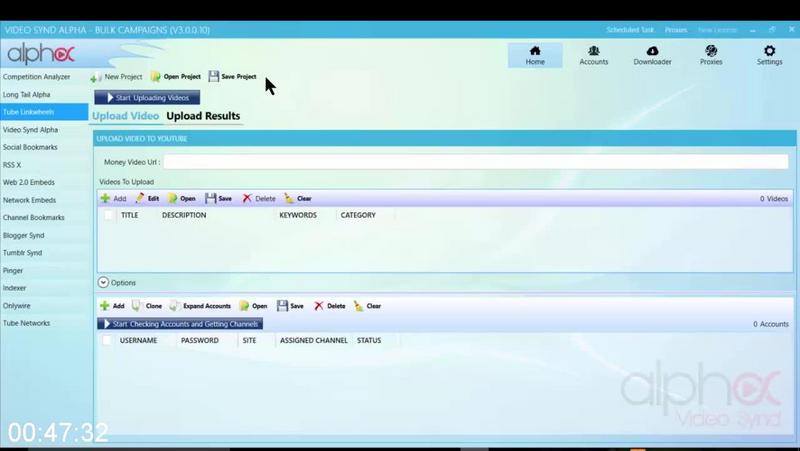
Task: Open the Home section
Action: click(535, 55)
